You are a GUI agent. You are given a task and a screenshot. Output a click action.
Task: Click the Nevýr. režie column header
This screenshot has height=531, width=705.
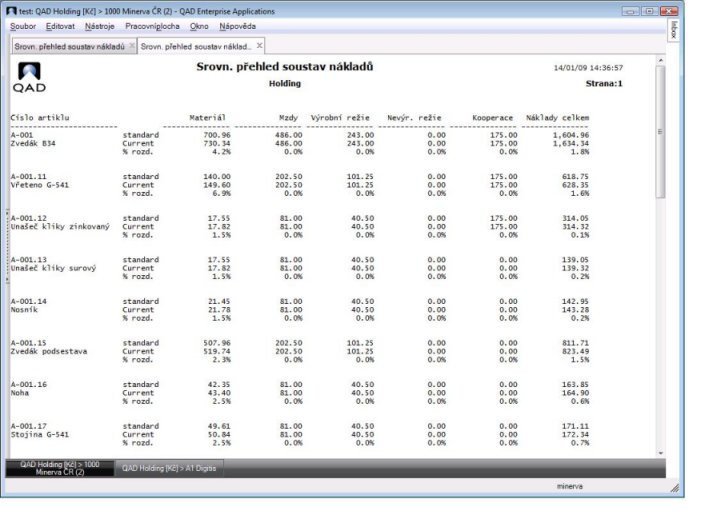click(414, 118)
